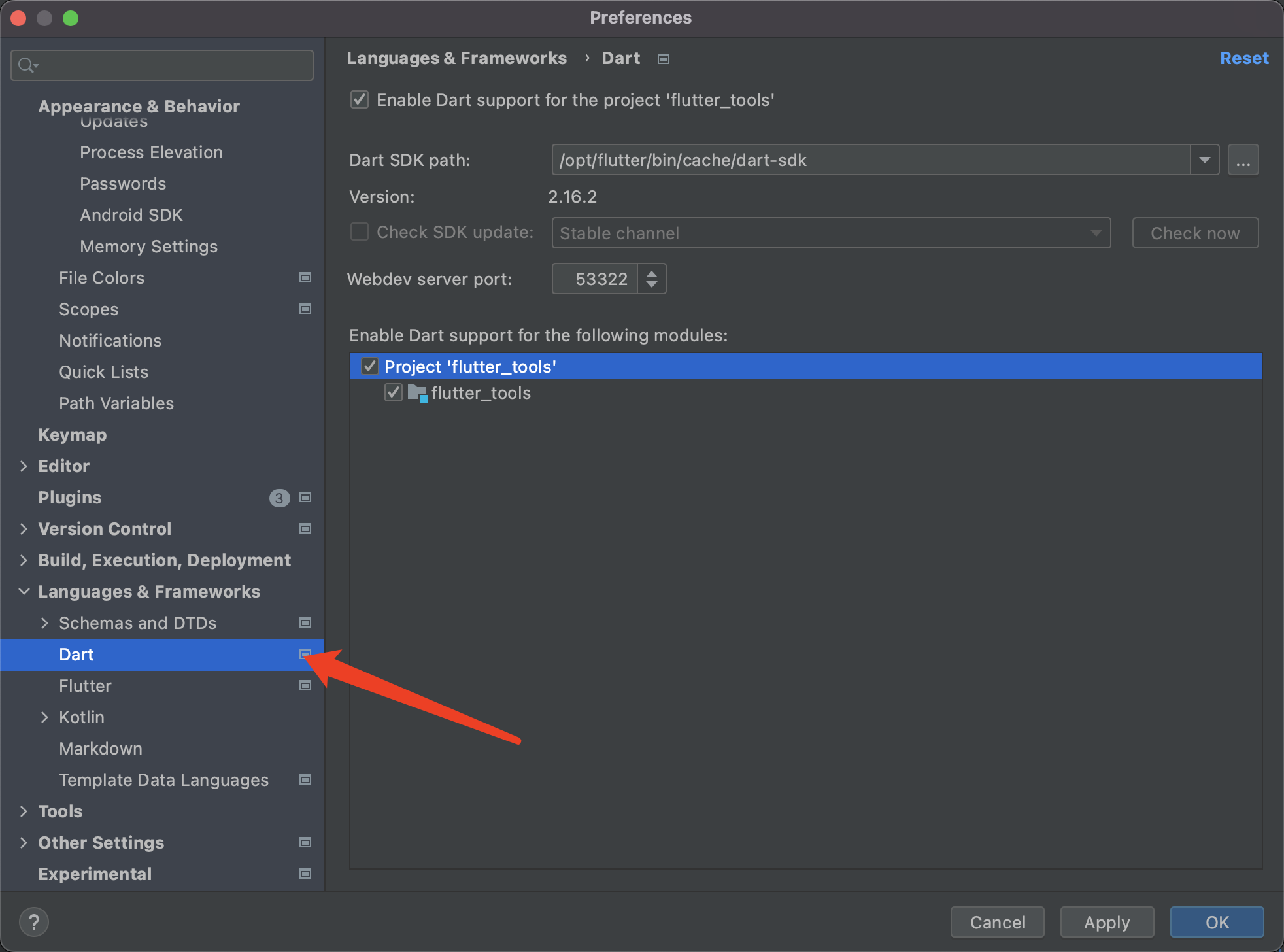Toggle the Project 'flutter_tools' checkbox
The height and width of the screenshot is (952, 1284).
[369, 366]
